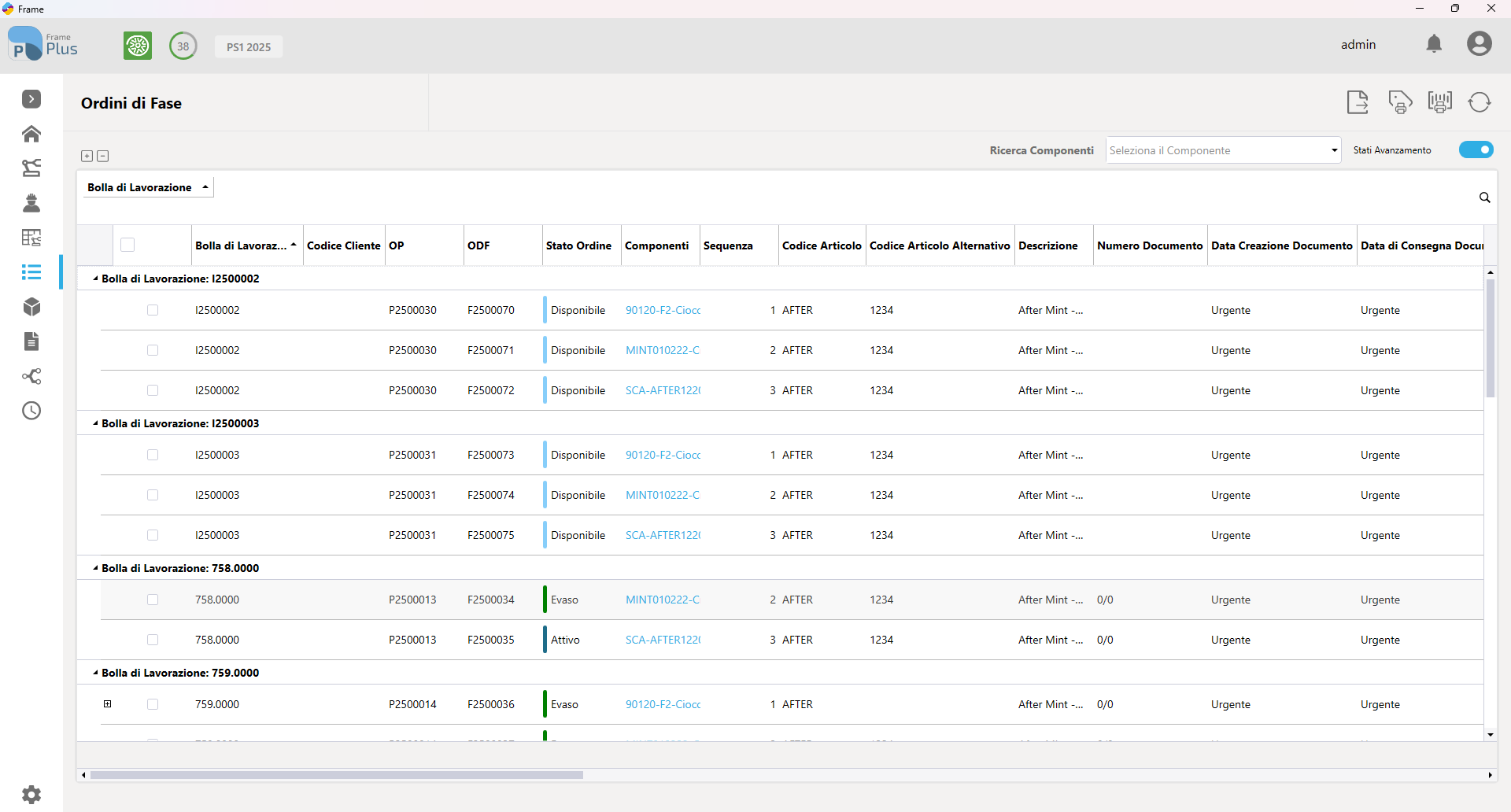This screenshot has height=812, width=1511.
Task: Expand the sidebar with the arrow icon
Action: (x=31, y=99)
